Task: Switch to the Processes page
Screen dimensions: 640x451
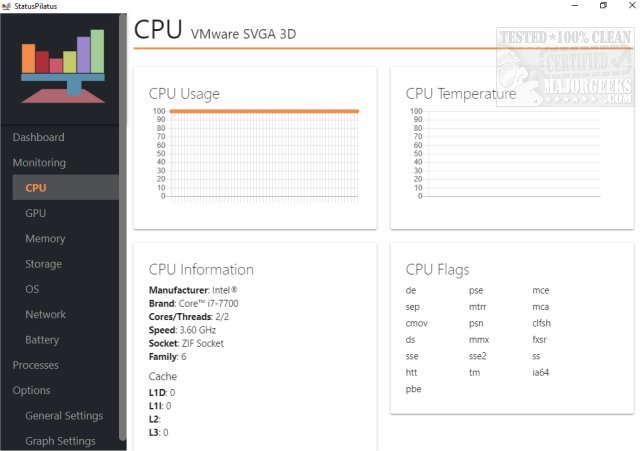Action: 35,365
